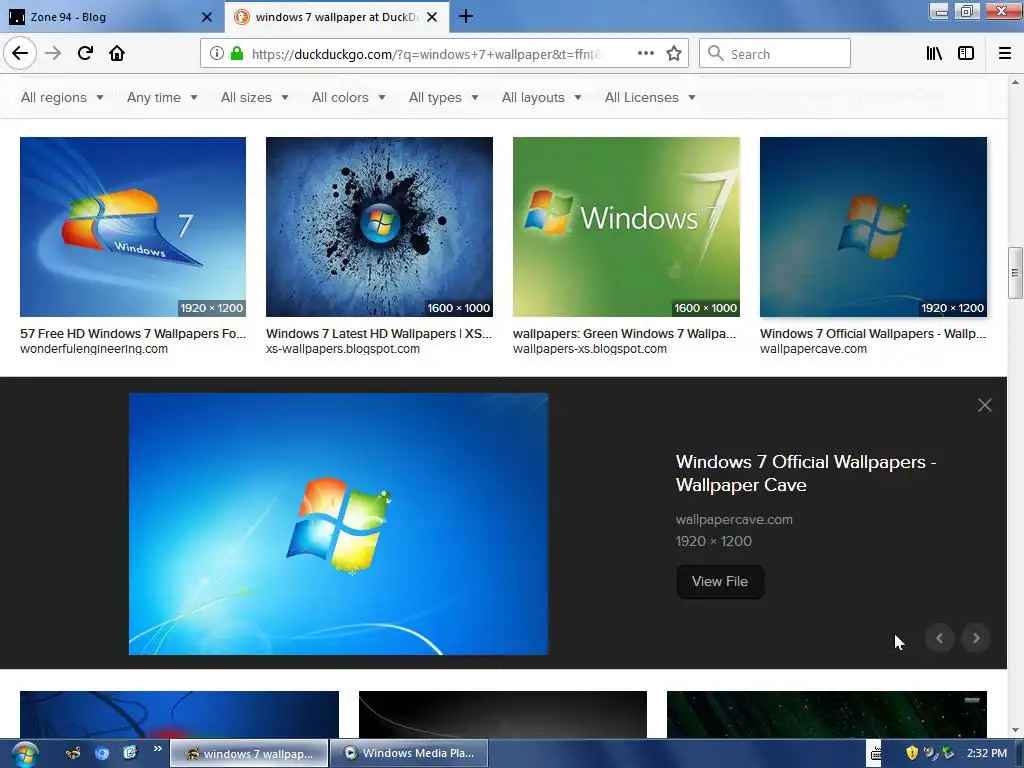The image size is (1024, 768).
Task: Show previous image in detail panel
Action: click(940, 638)
